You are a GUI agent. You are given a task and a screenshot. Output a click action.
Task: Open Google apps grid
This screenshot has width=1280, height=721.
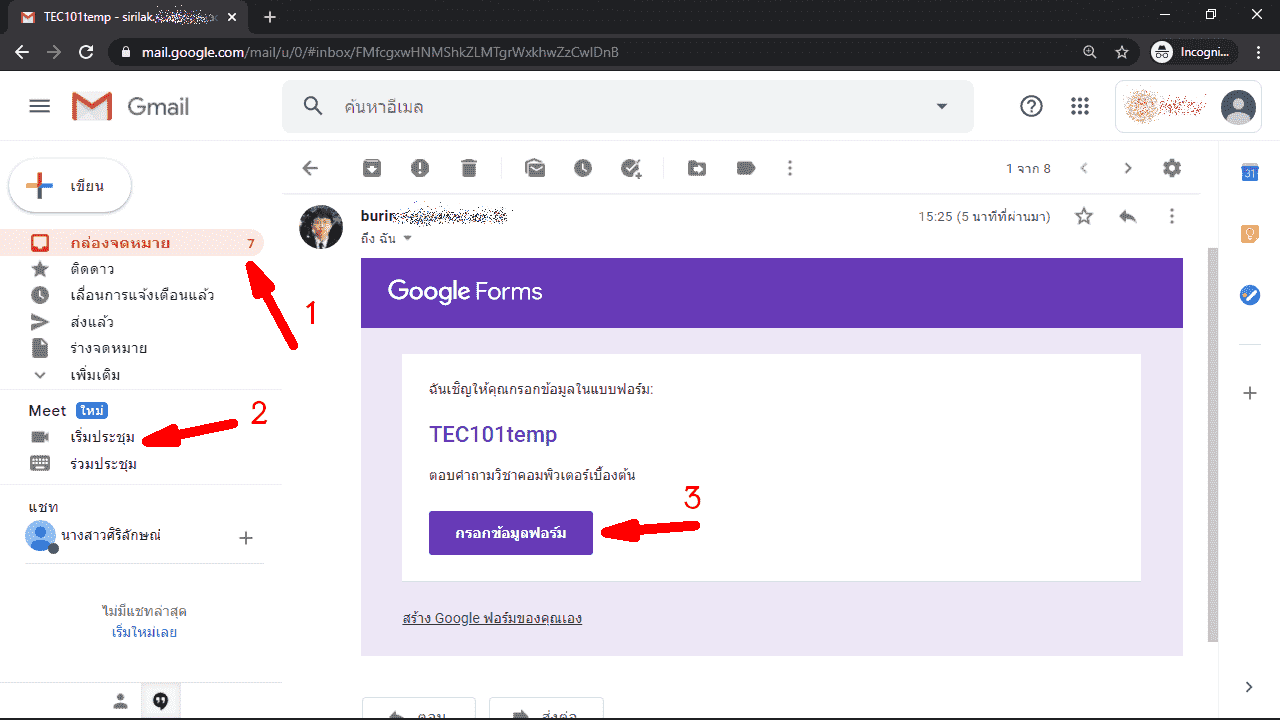coord(1080,106)
